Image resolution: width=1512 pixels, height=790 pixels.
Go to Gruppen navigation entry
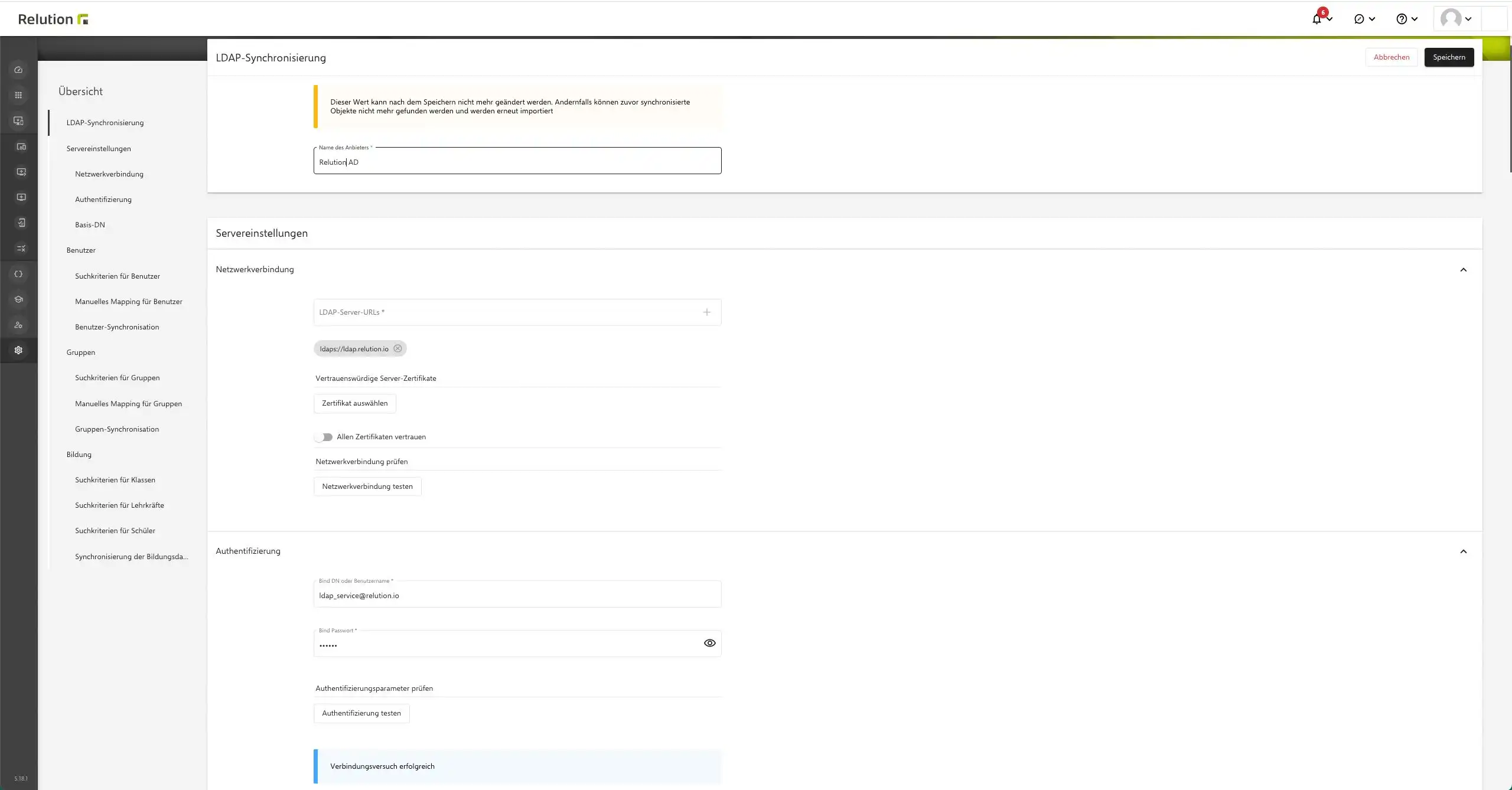81,352
